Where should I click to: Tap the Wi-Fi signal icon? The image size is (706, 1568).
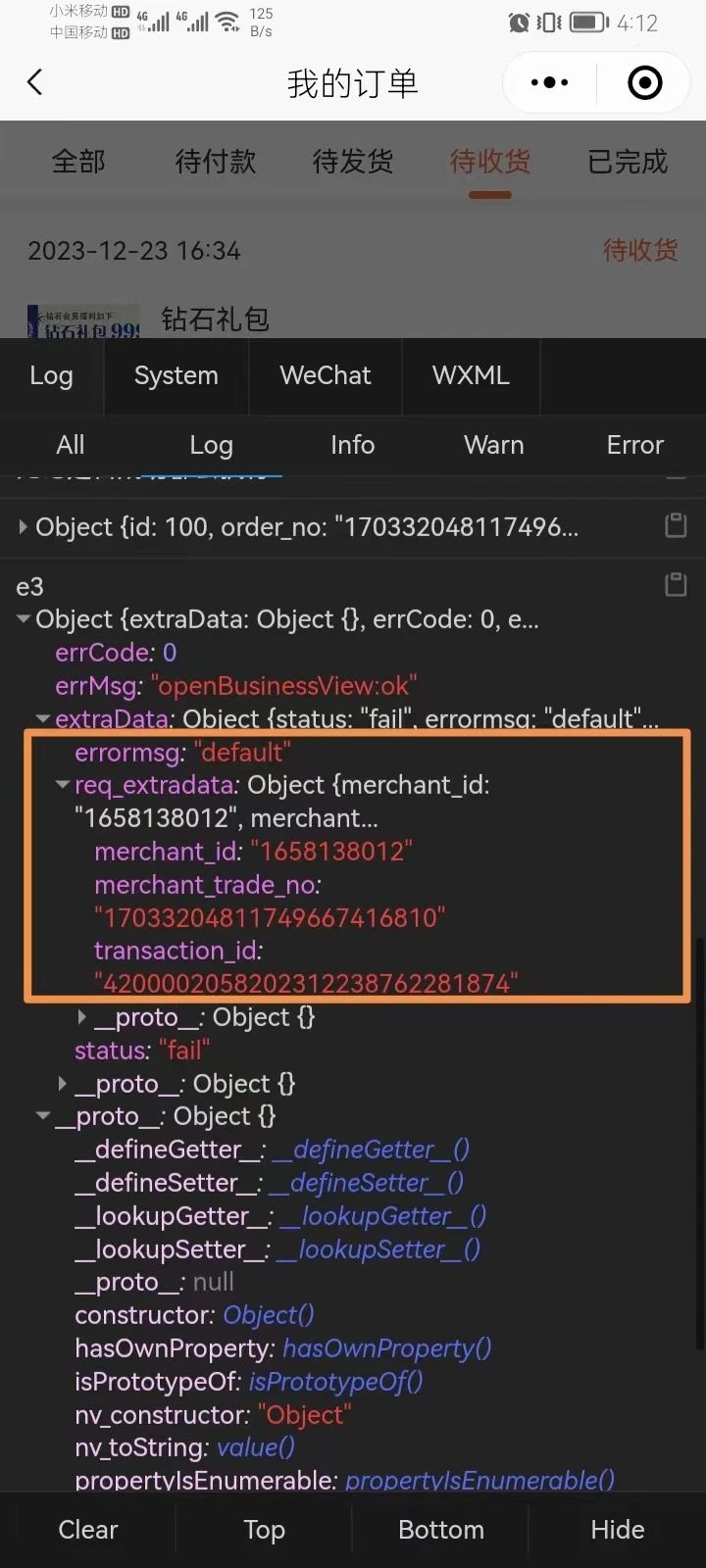pos(227,22)
